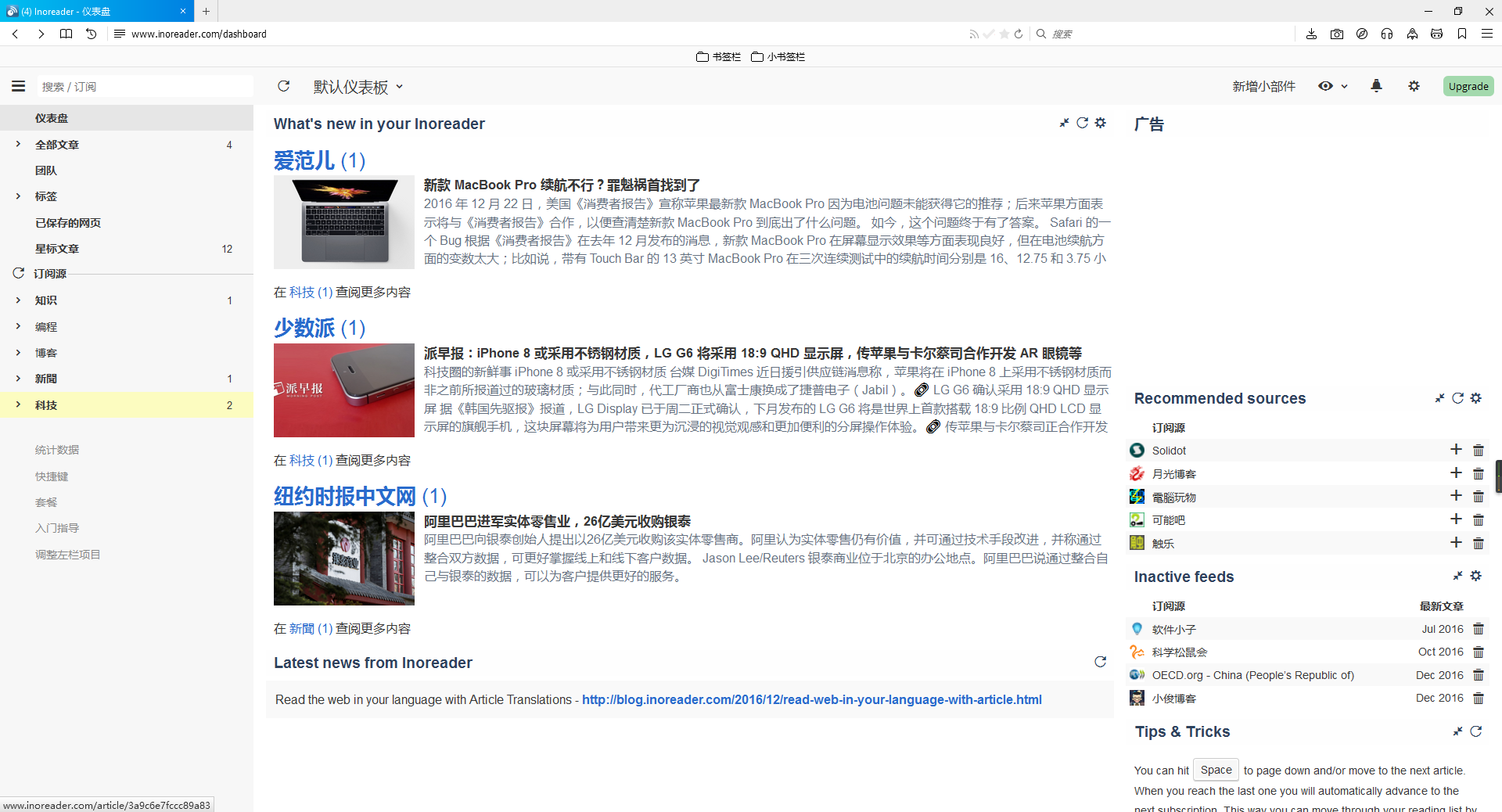The height and width of the screenshot is (812, 1502).
Task: Open the 阿里巴巴 article title
Action: (557, 521)
